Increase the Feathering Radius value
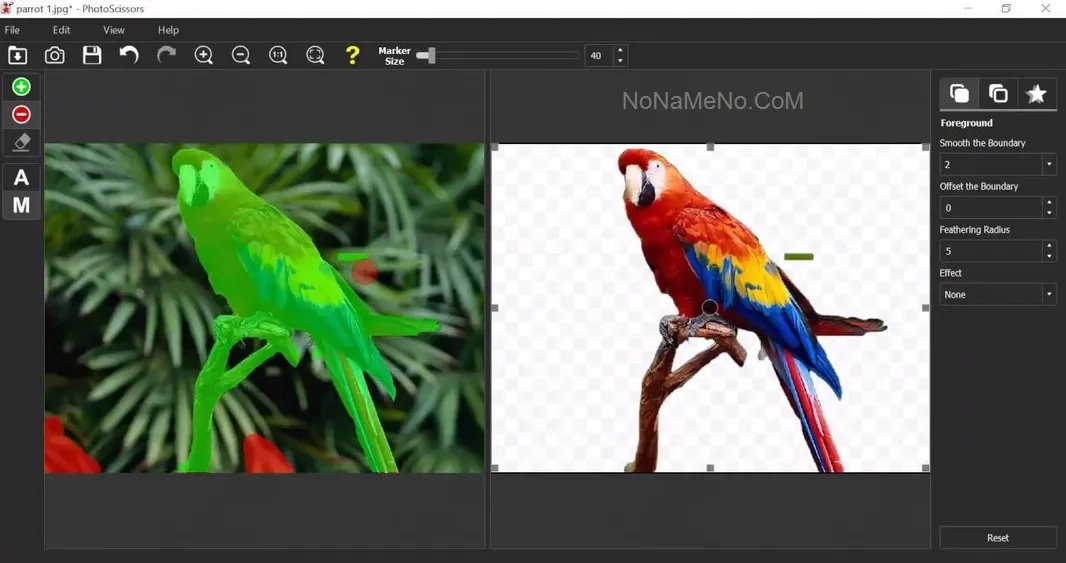This screenshot has width=1066, height=563. (x=1048, y=246)
